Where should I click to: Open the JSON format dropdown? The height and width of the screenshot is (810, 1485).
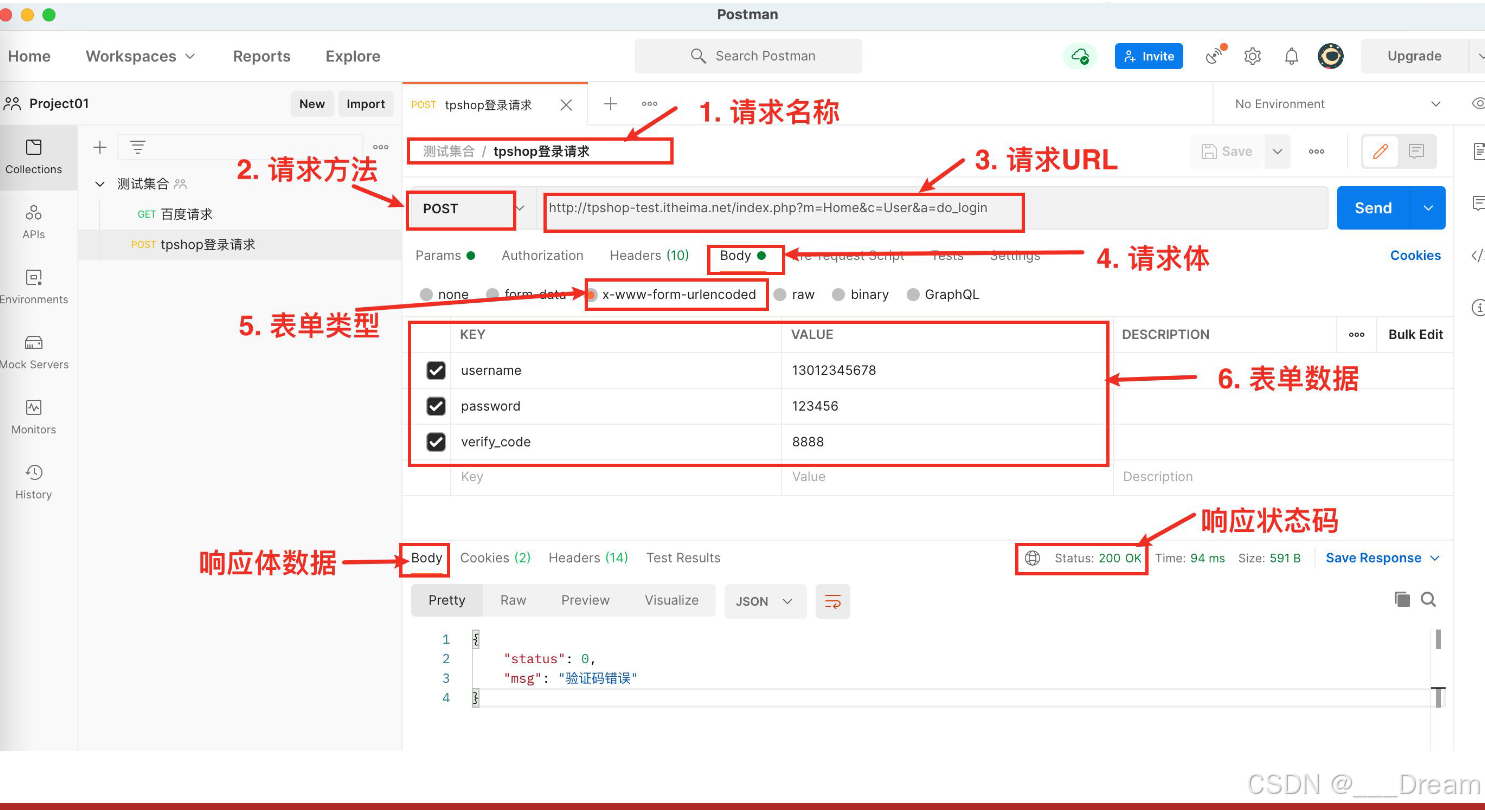click(x=765, y=601)
